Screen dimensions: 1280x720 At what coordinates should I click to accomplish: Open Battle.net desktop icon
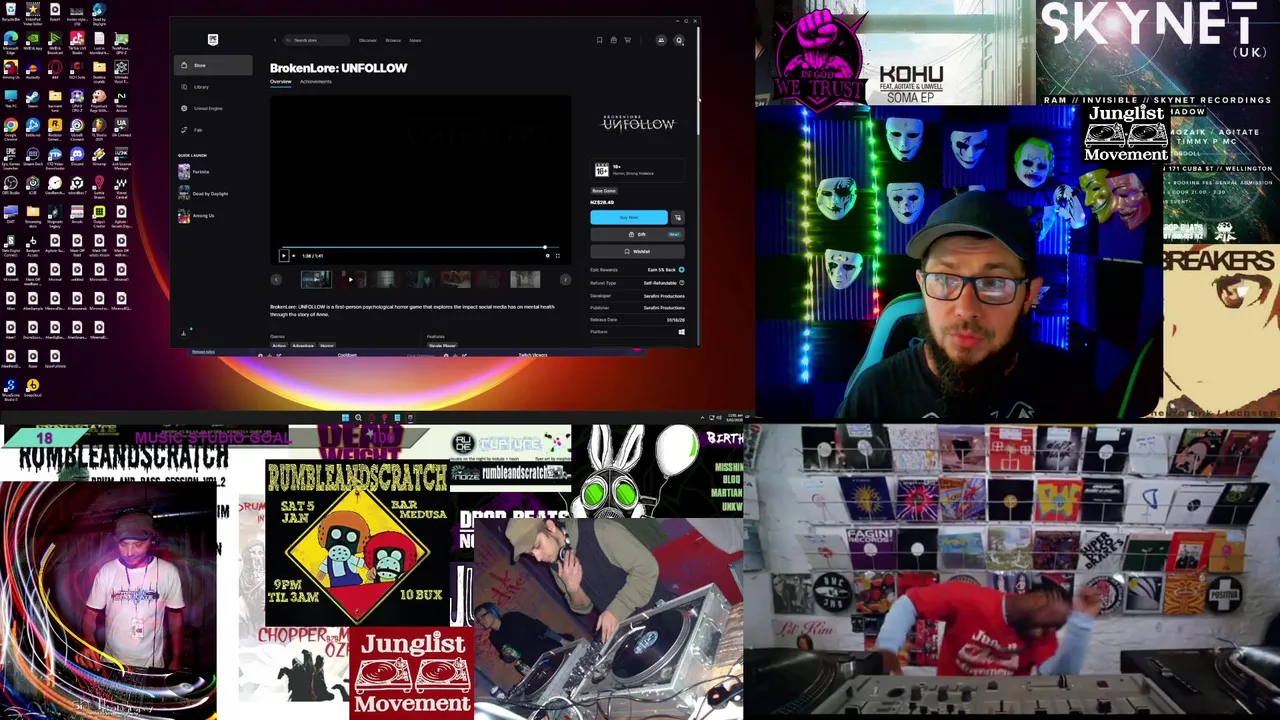[x=32, y=128]
